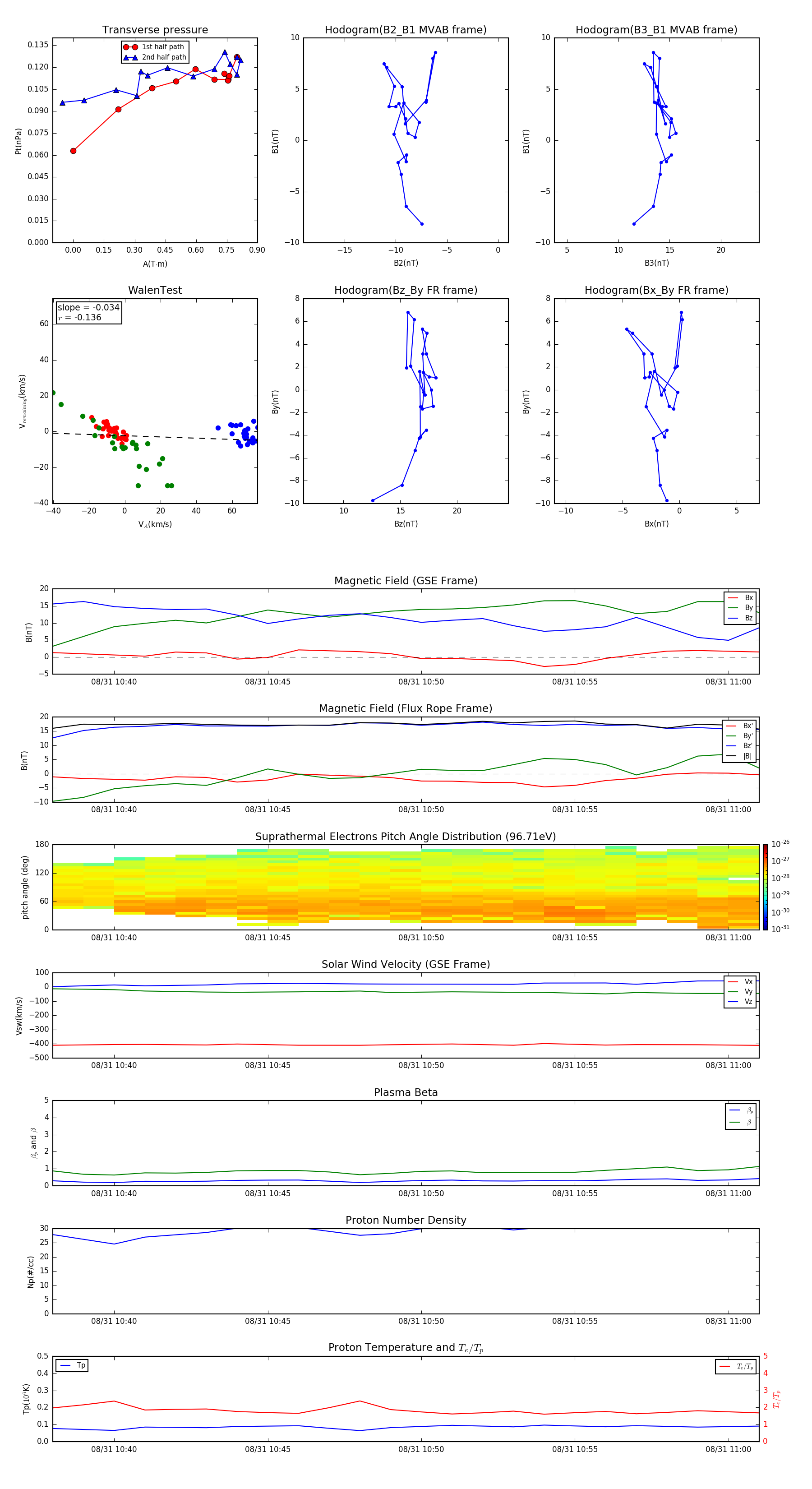Select the Vz legend entry in velocity panel

tap(740, 1002)
